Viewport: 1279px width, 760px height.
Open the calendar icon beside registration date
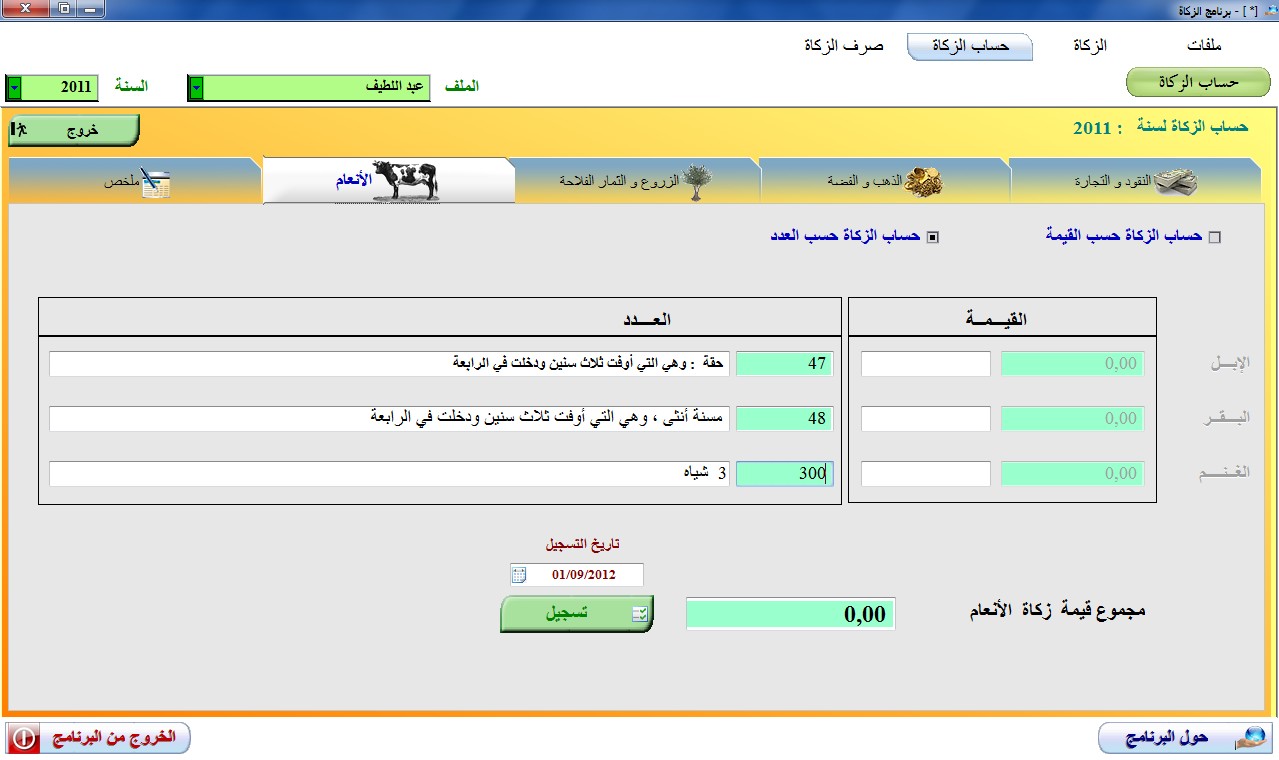[518, 575]
